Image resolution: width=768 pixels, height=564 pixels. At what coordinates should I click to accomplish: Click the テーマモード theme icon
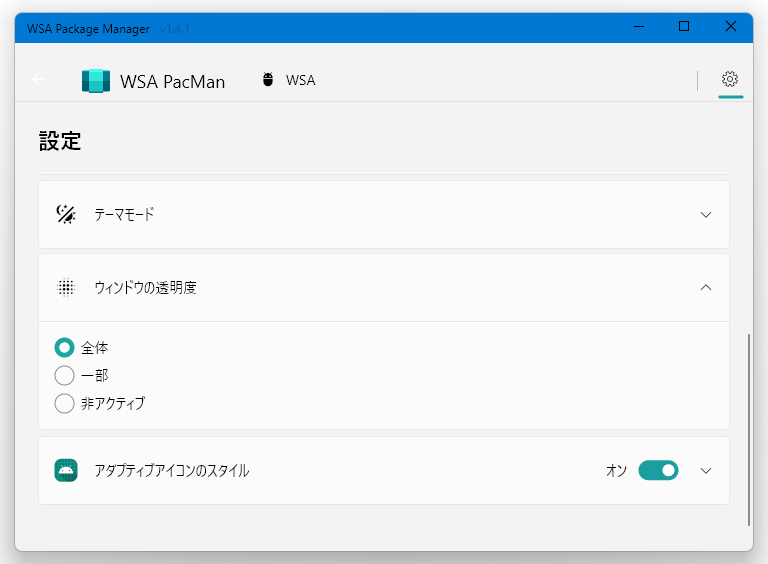pyautogui.click(x=66, y=214)
